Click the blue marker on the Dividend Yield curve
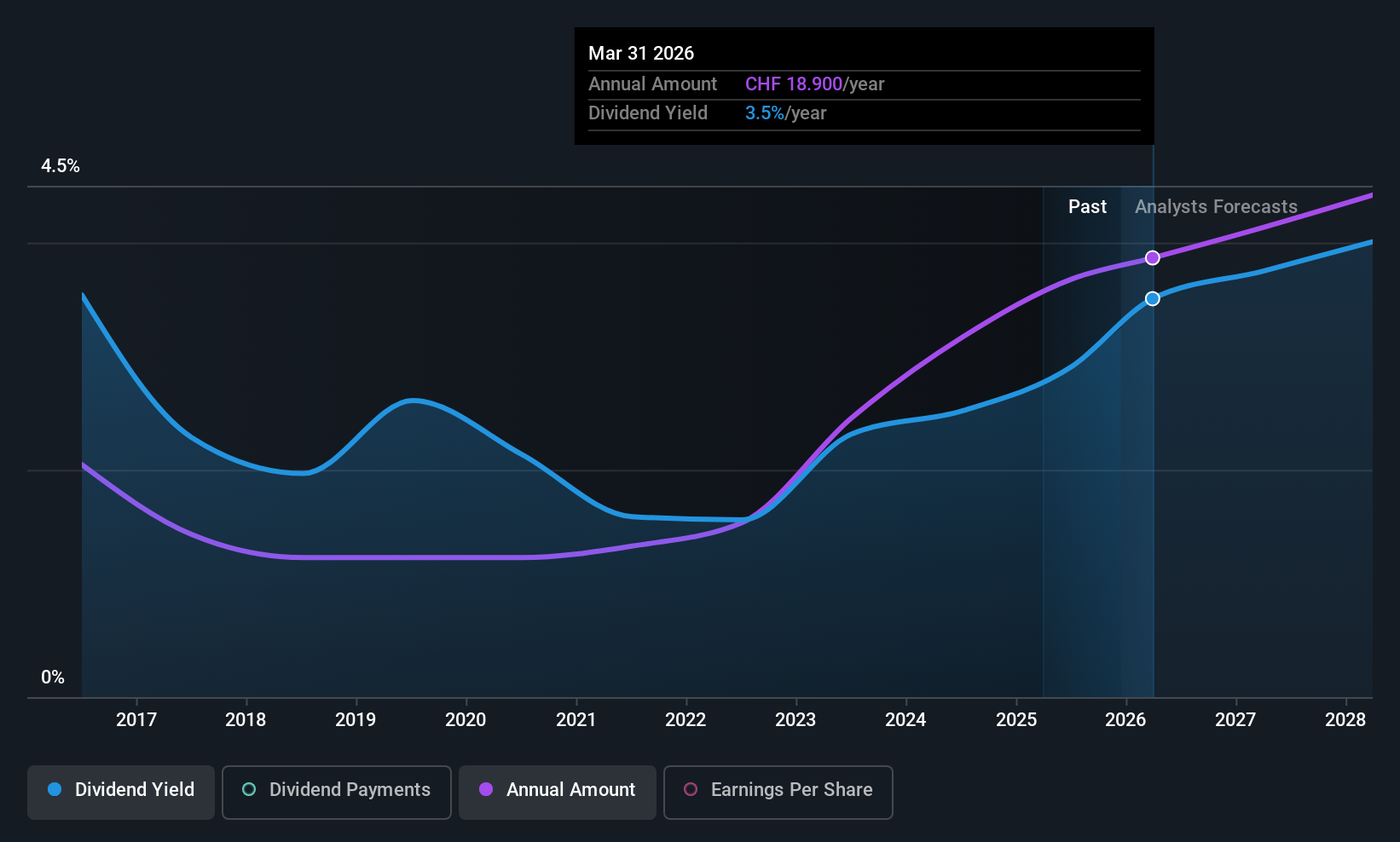1400x842 pixels. (x=1153, y=298)
